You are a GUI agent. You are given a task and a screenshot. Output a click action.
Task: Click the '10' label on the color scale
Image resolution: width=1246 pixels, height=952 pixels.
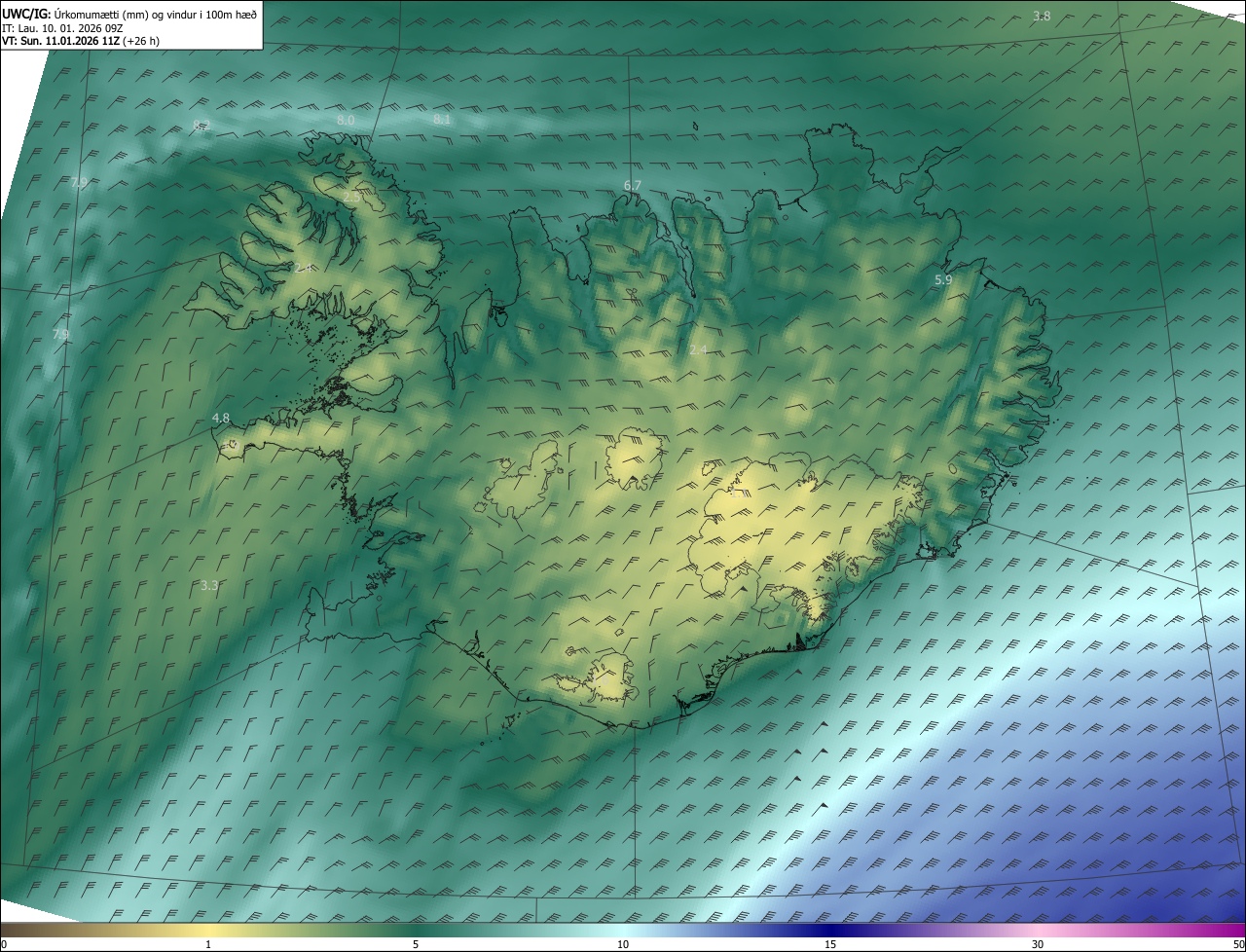coord(623,944)
